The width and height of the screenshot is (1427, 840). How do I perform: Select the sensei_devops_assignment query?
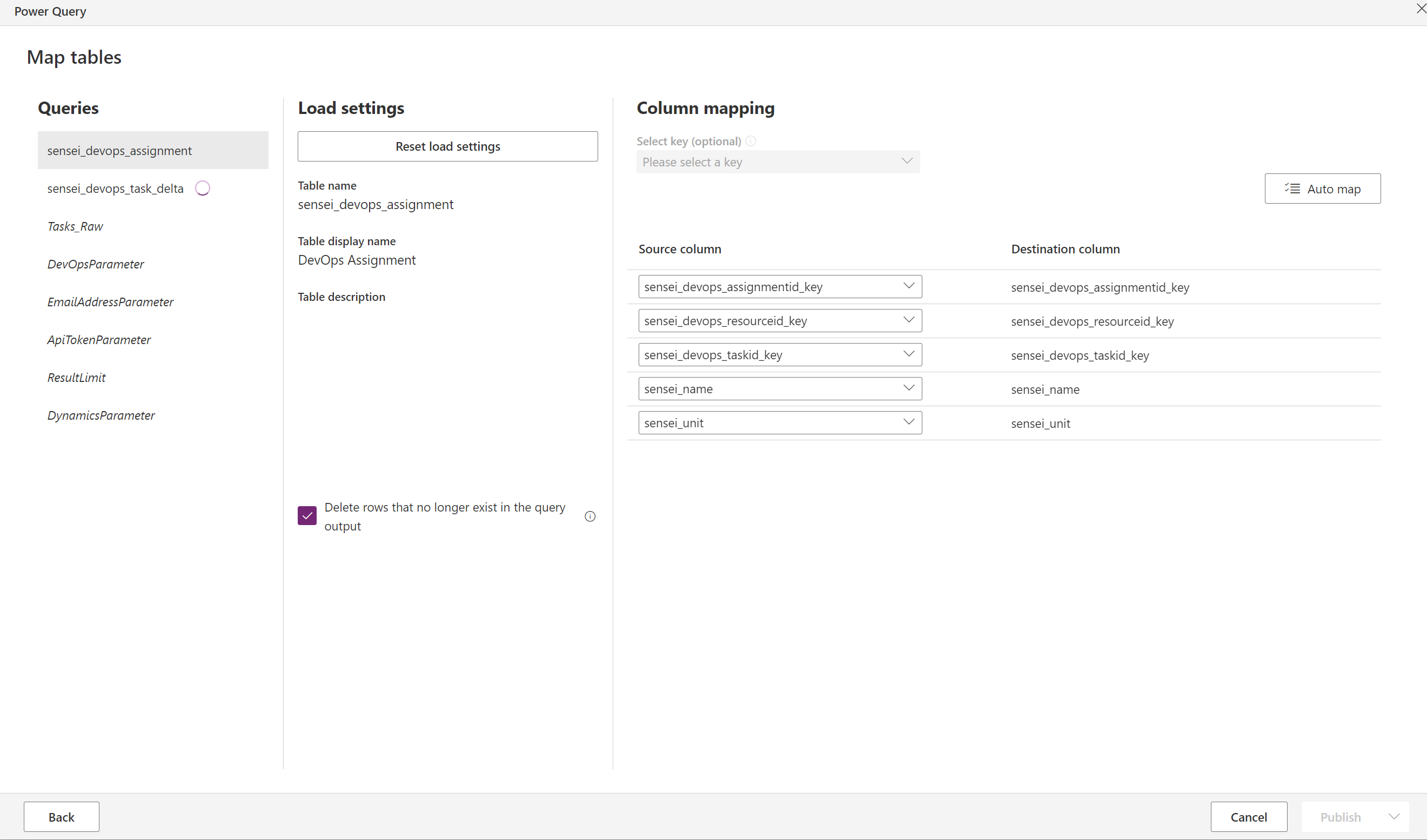[x=153, y=151]
